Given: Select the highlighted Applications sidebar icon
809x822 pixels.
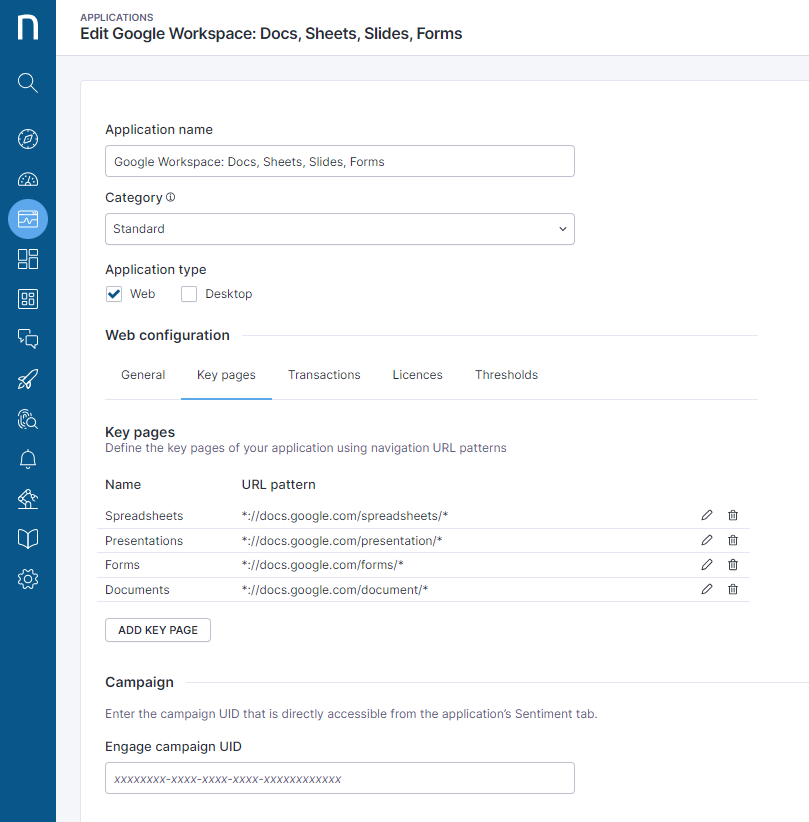Looking at the screenshot, I should click(x=28, y=219).
